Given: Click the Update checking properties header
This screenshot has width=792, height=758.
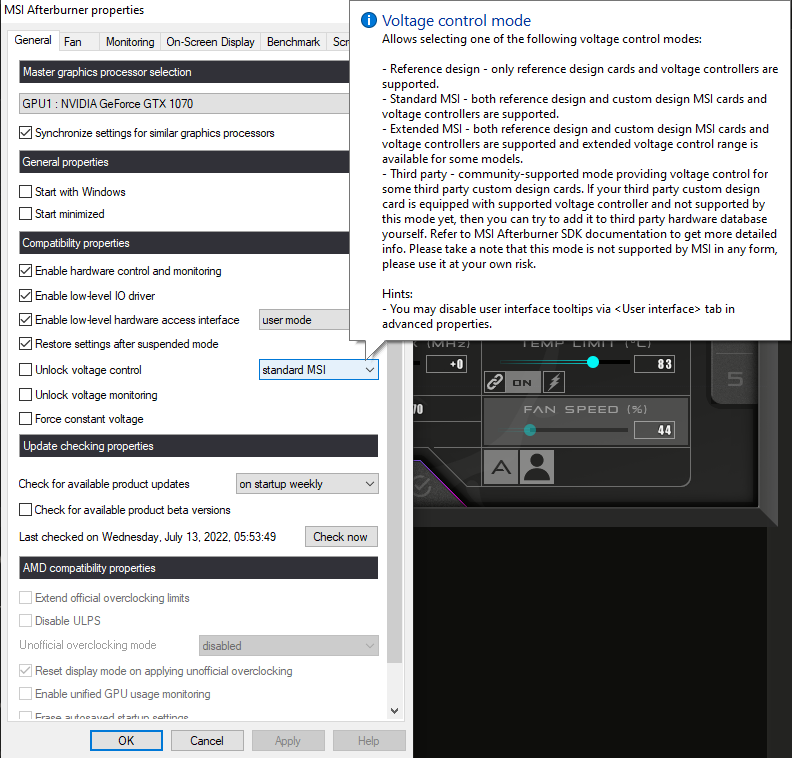Looking at the screenshot, I should 199,446.
